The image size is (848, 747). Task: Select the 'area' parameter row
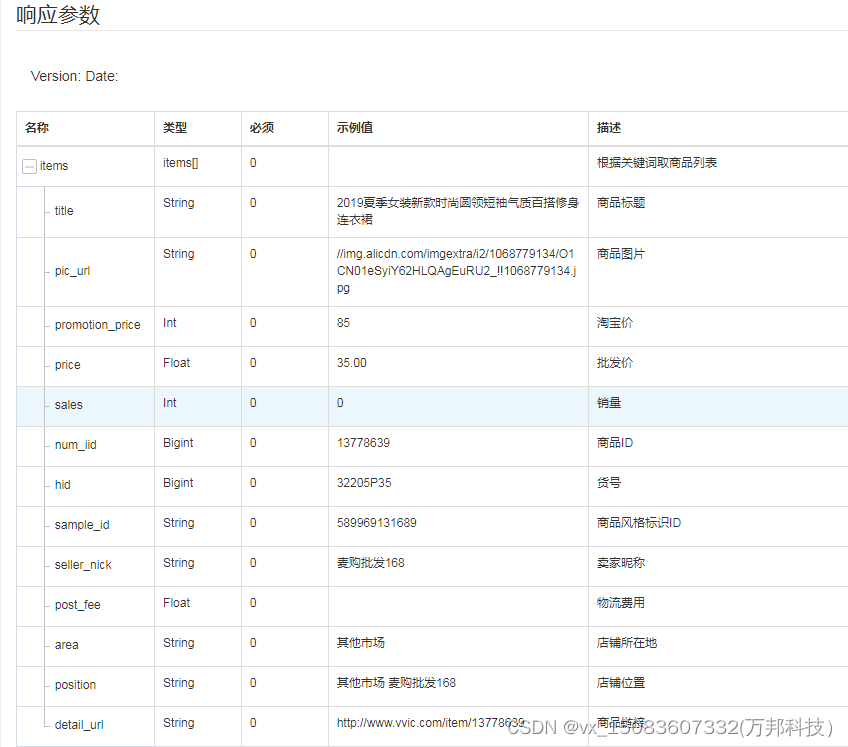[432, 647]
